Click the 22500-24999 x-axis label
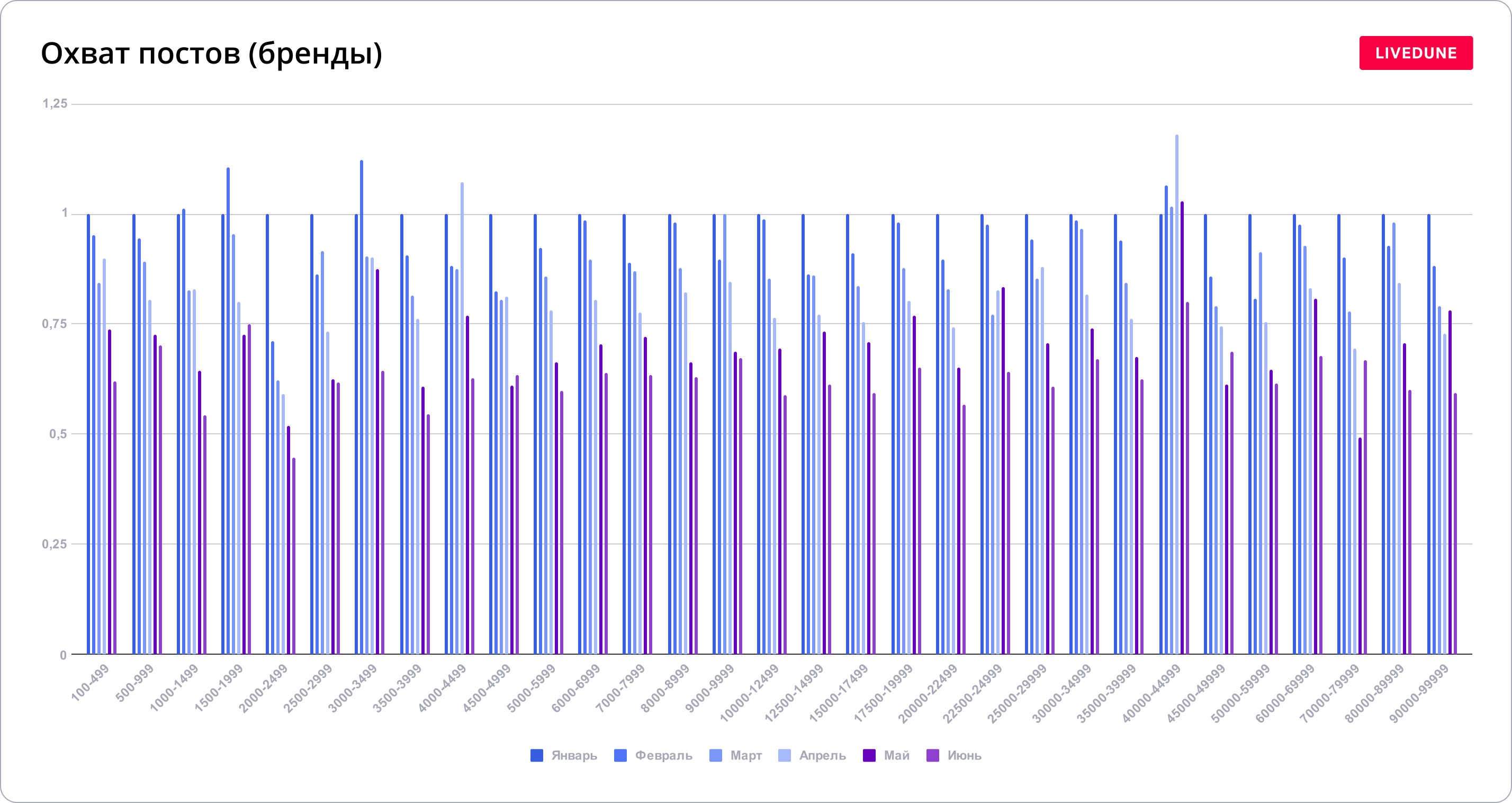The width and height of the screenshot is (1512, 803). 973,693
